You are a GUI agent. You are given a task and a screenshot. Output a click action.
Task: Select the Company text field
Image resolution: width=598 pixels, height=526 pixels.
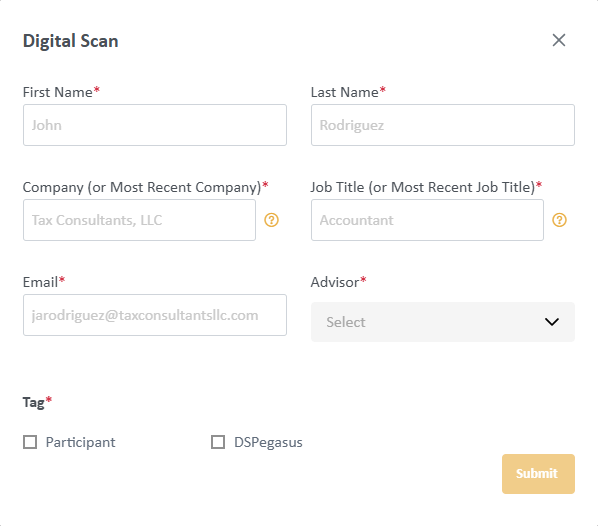(139, 220)
